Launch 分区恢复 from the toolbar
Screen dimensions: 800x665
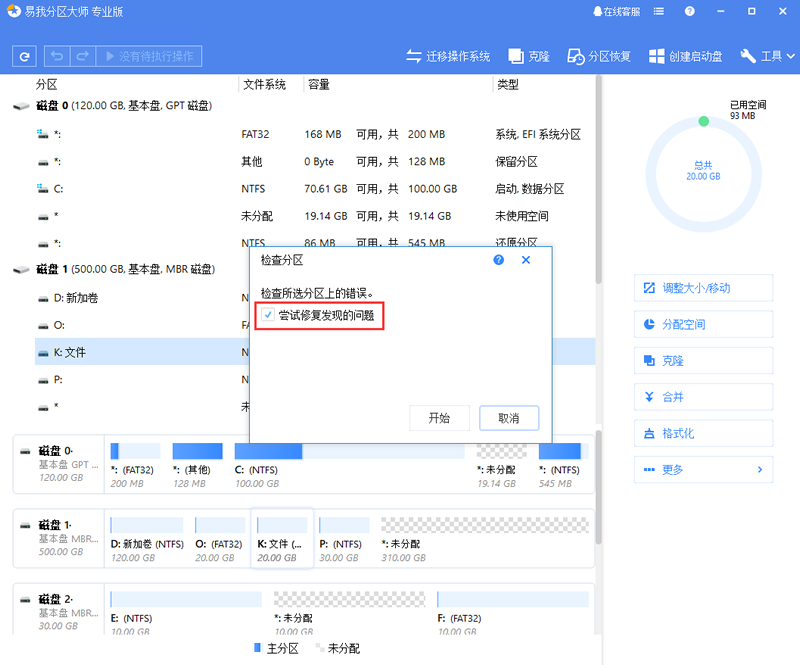(597, 57)
